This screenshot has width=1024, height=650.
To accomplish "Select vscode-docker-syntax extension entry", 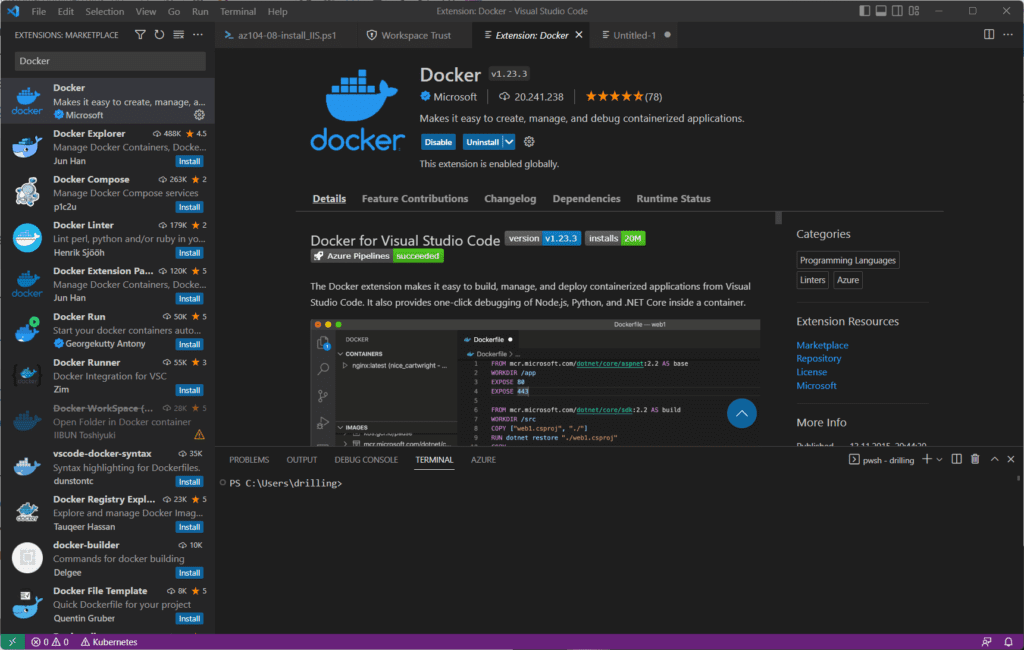I will (x=108, y=467).
